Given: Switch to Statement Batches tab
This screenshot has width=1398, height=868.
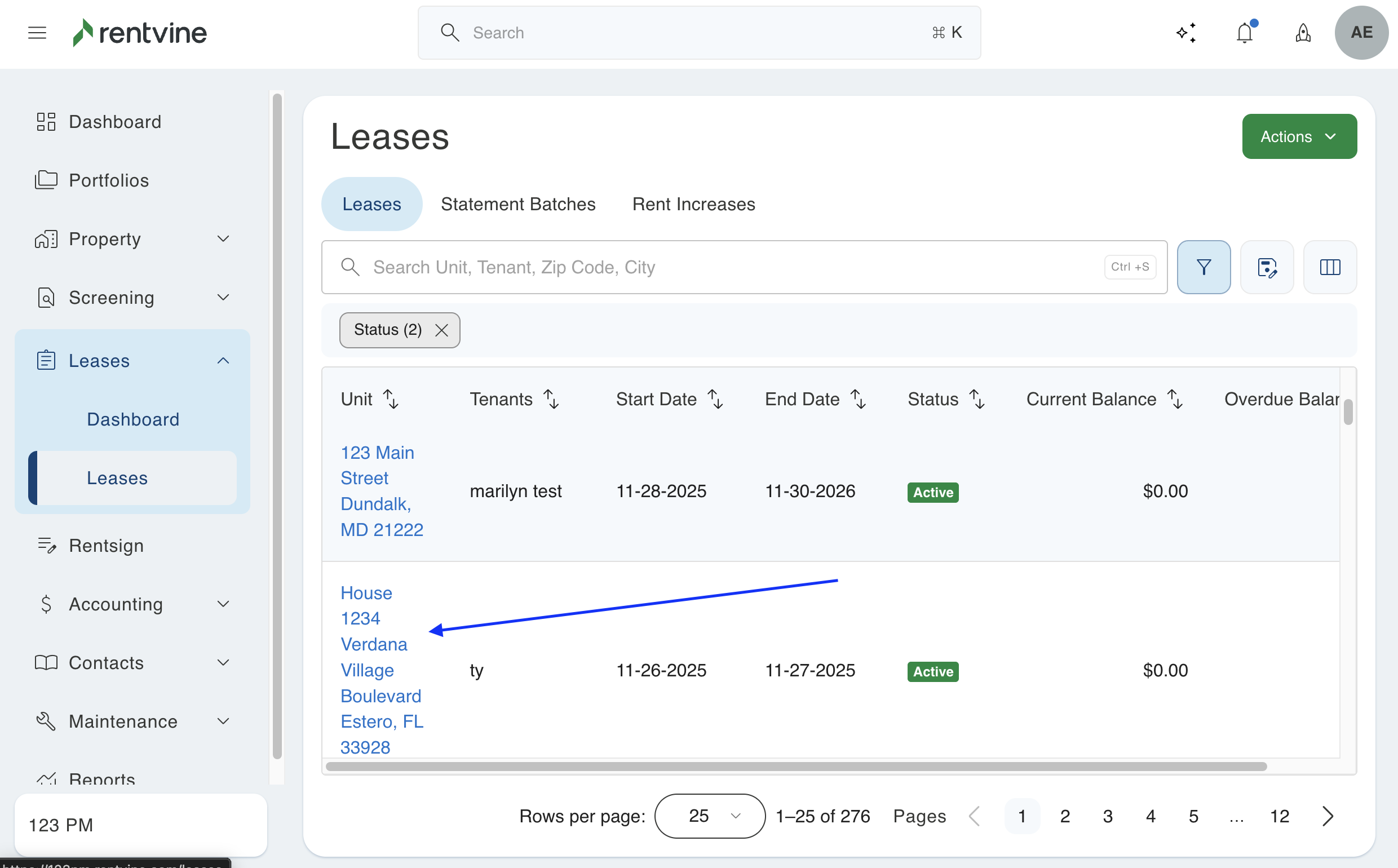Looking at the screenshot, I should tap(518, 205).
